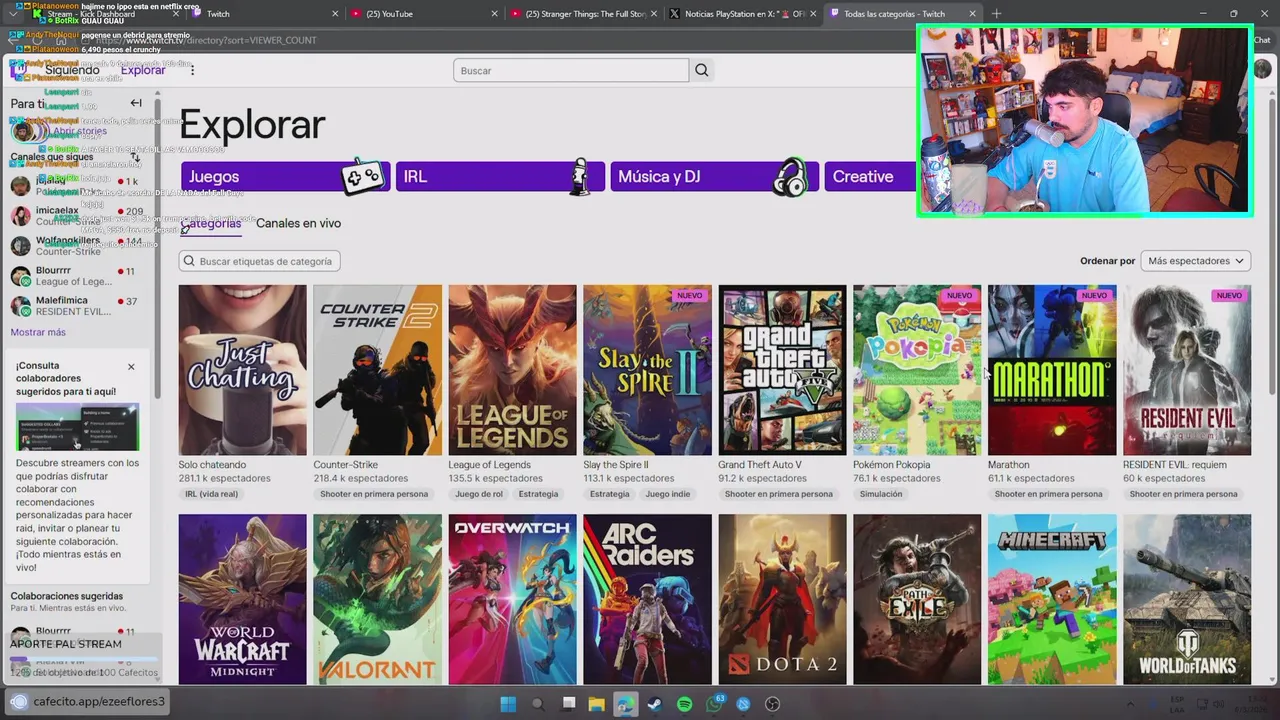
Task: Open Spotify from the taskbar
Action: coord(684,704)
